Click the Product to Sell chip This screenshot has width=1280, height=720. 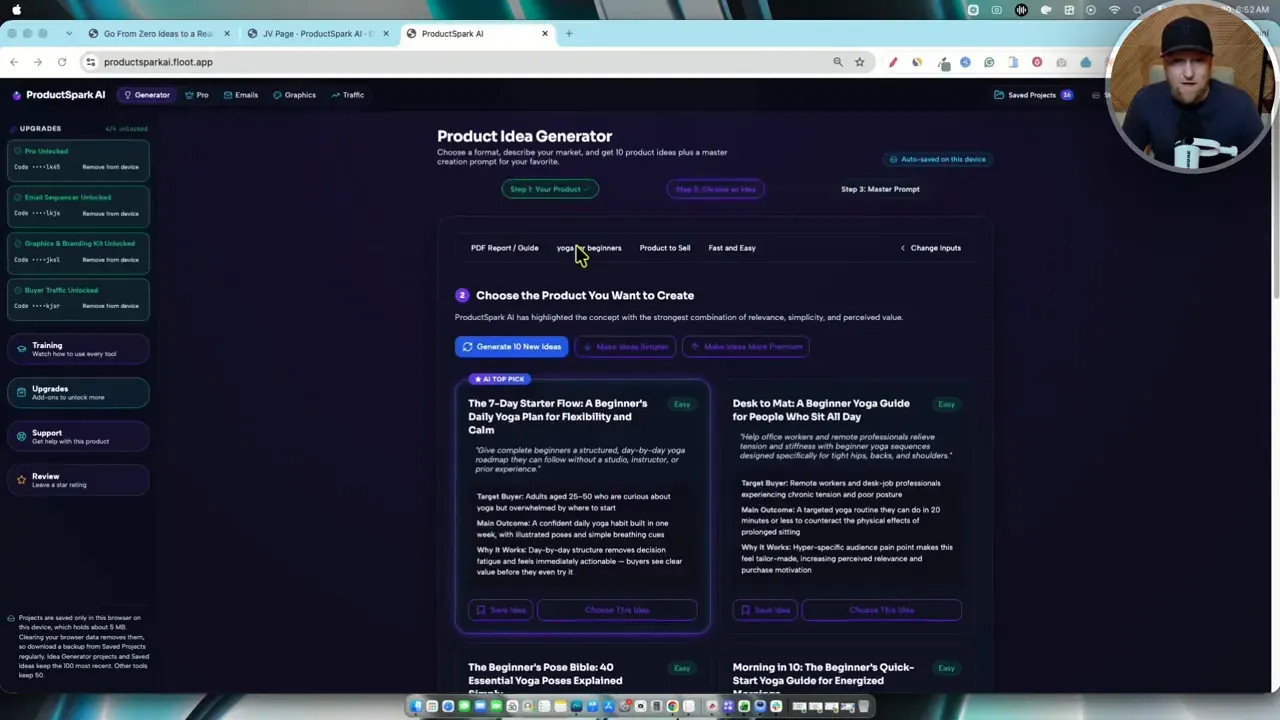point(665,248)
